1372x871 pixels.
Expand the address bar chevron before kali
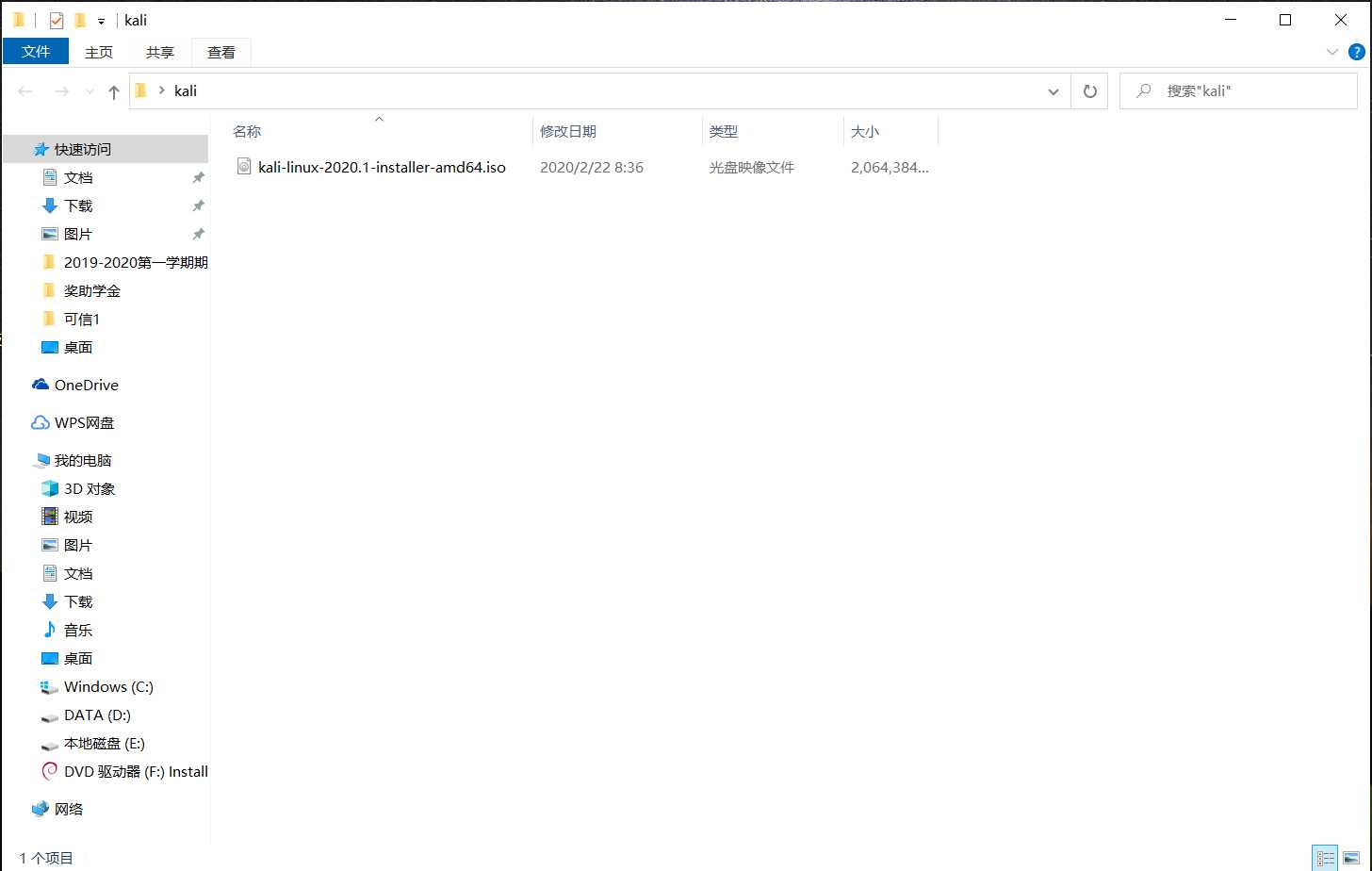click(x=161, y=90)
